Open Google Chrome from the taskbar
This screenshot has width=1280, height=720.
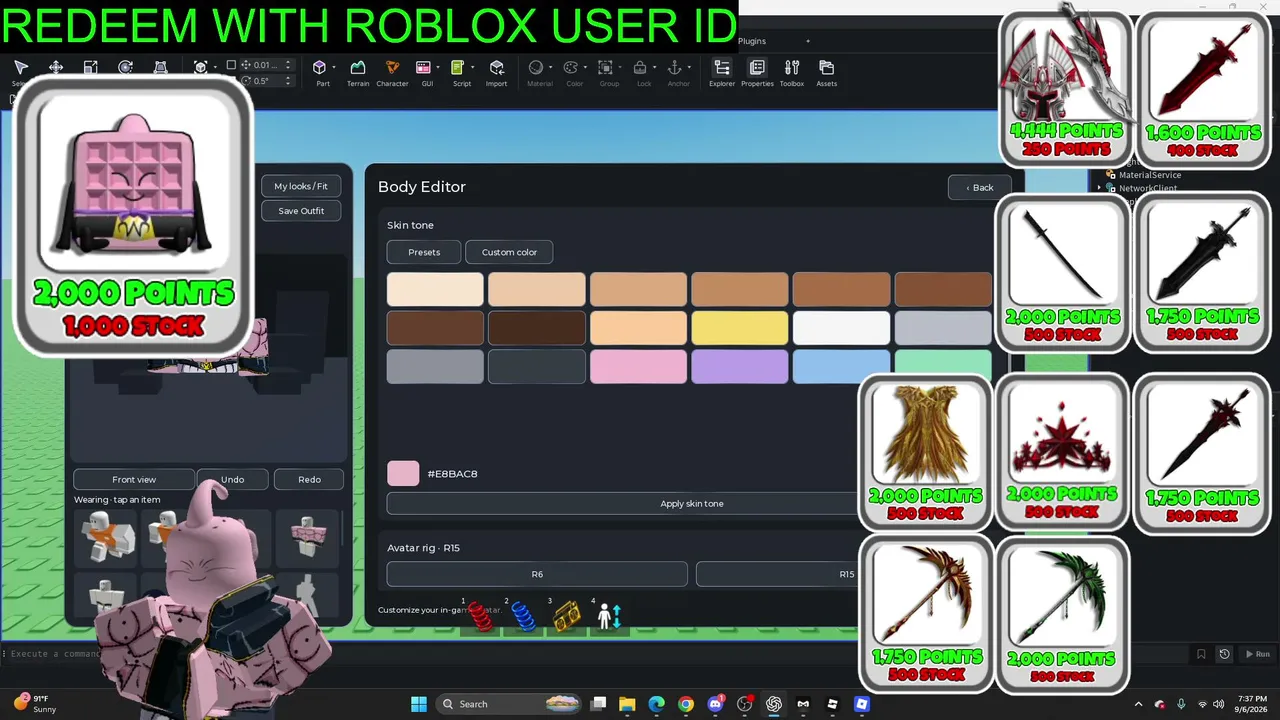click(x=686, y=704)
